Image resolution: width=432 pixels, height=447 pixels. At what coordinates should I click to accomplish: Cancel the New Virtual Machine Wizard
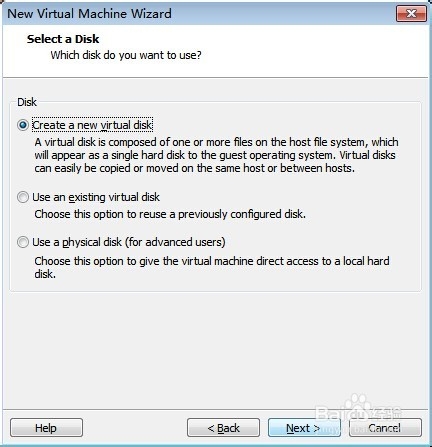tap(385, 428)
